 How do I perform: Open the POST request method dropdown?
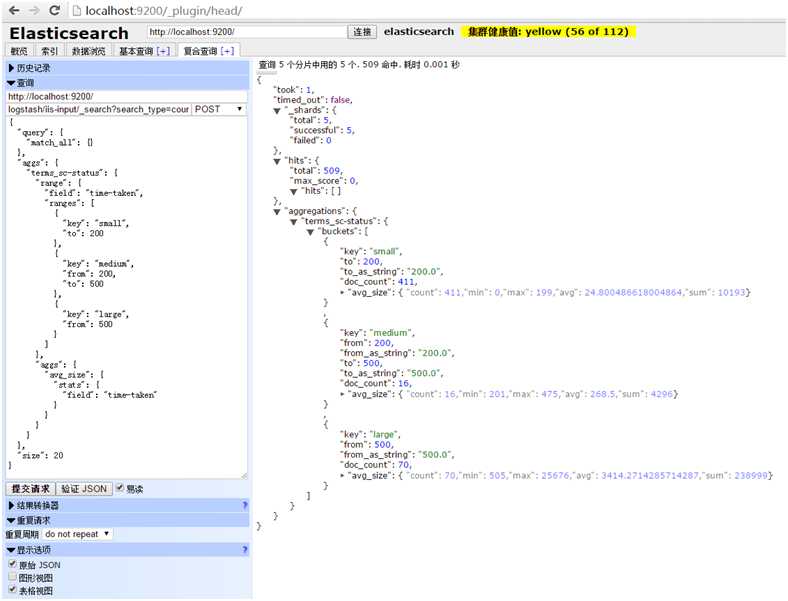pyautogui.click(x=219, y=109)
